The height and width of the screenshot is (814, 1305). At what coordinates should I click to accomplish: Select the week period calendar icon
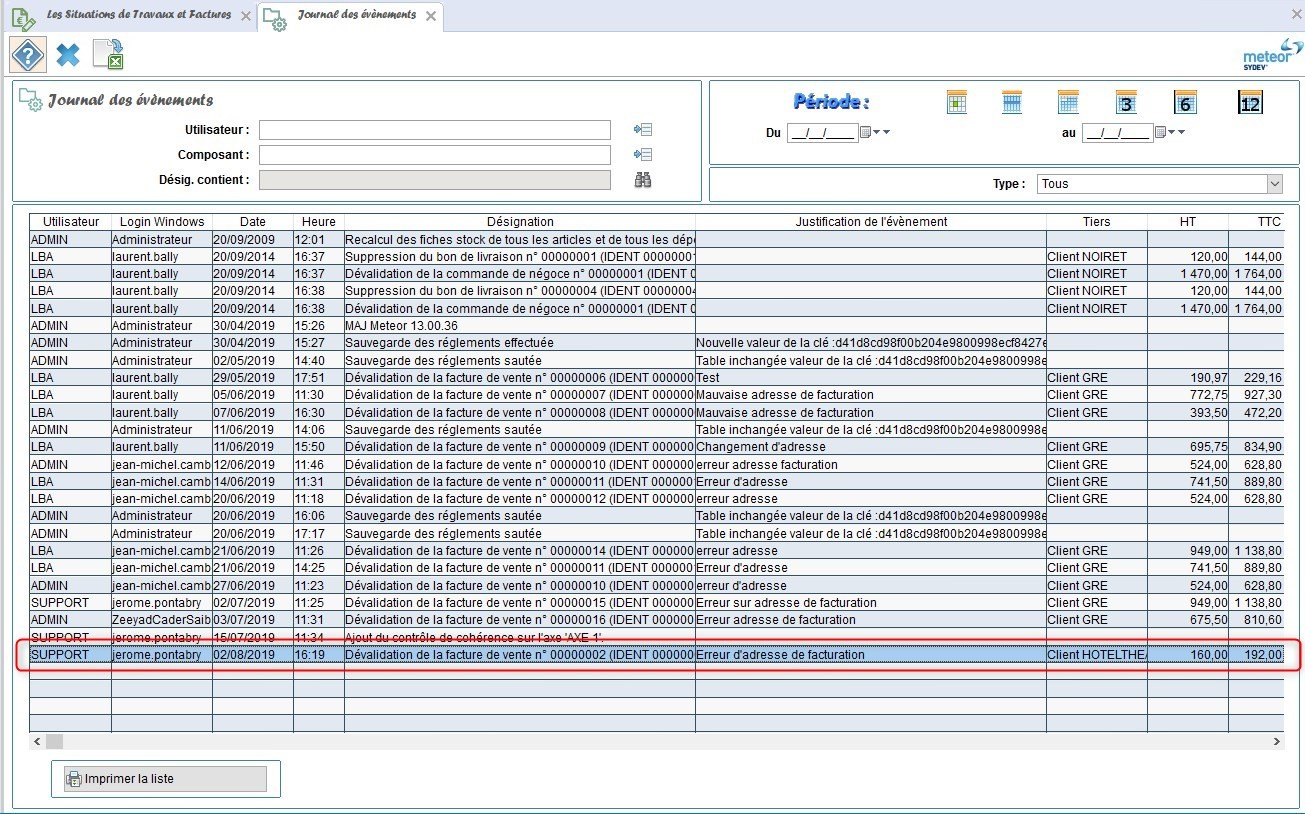pyautogui.click(x=1012, y=102)
